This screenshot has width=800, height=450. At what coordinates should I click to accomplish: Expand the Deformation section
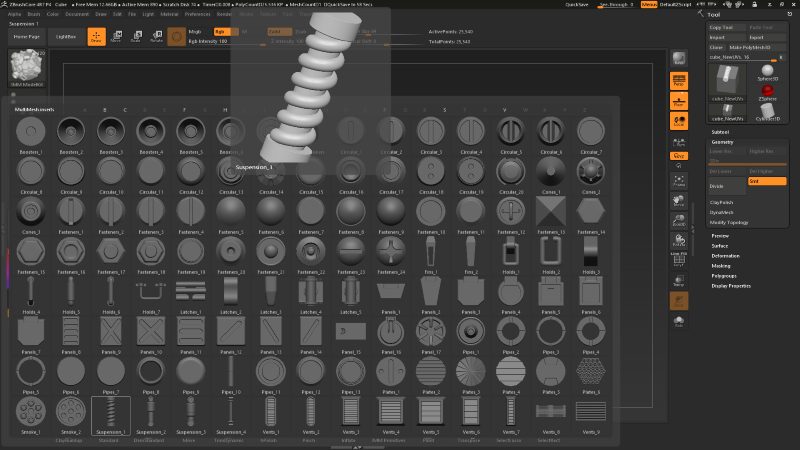point(726,256)
